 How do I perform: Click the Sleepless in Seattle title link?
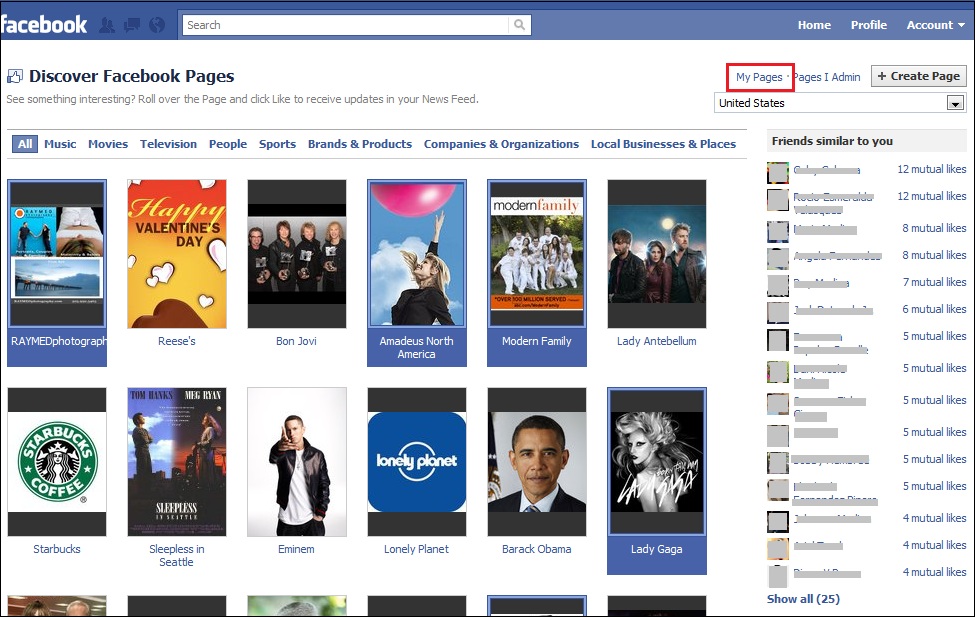tap(177, 555)
